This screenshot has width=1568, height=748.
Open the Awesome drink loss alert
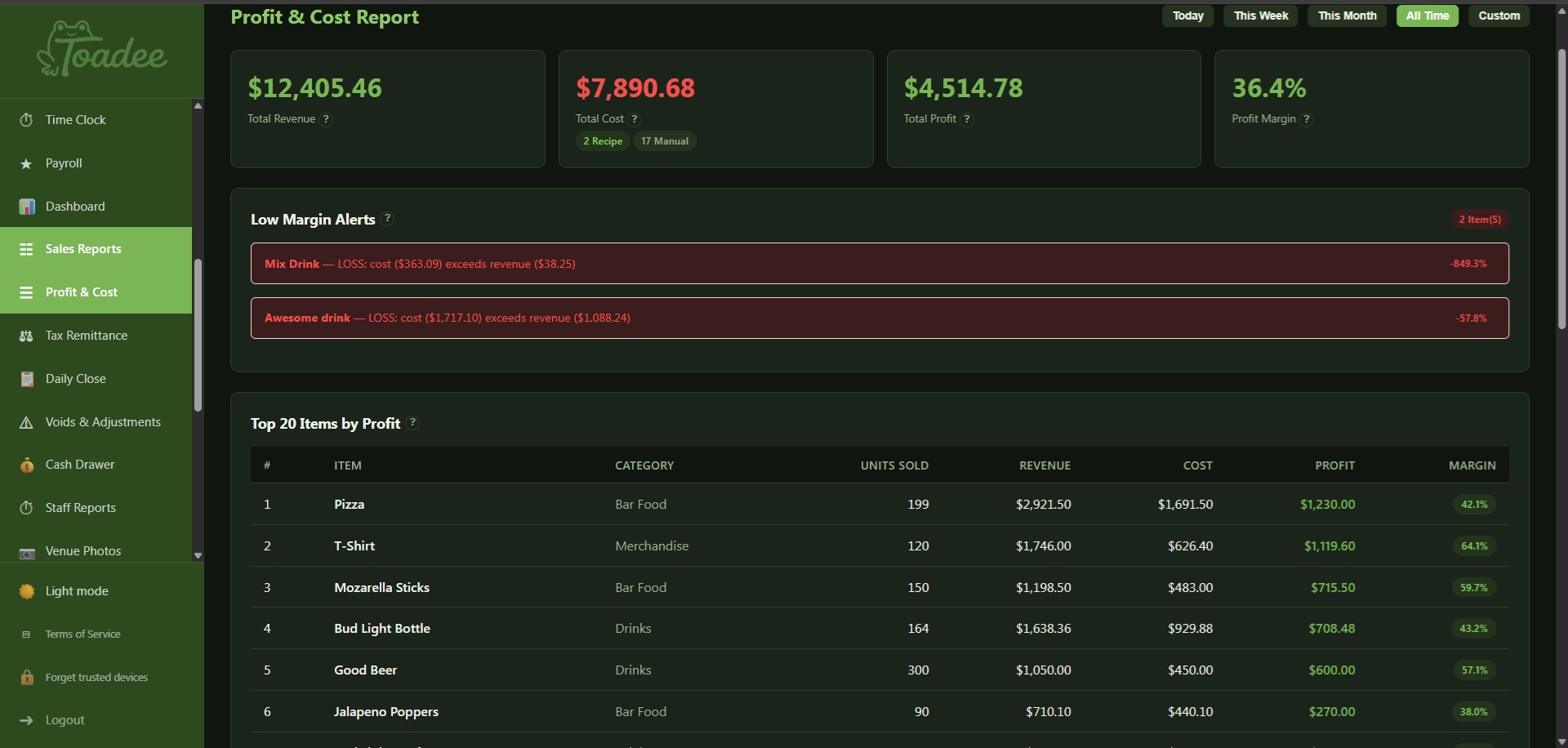coord(880,318)
